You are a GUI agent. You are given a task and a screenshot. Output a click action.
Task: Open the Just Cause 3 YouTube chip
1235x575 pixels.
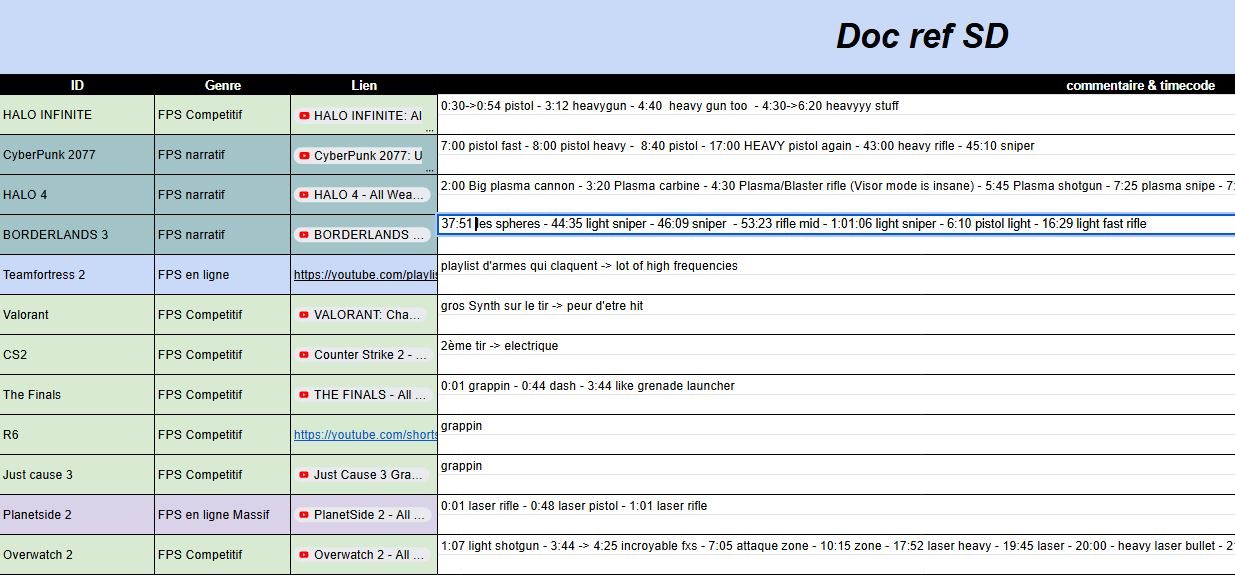[x=362, y=475]
